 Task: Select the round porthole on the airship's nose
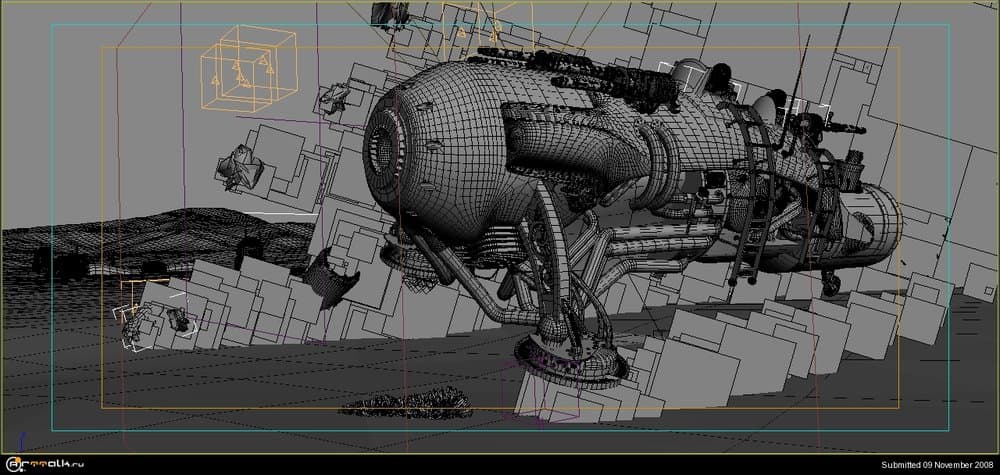tap(383, 149)
